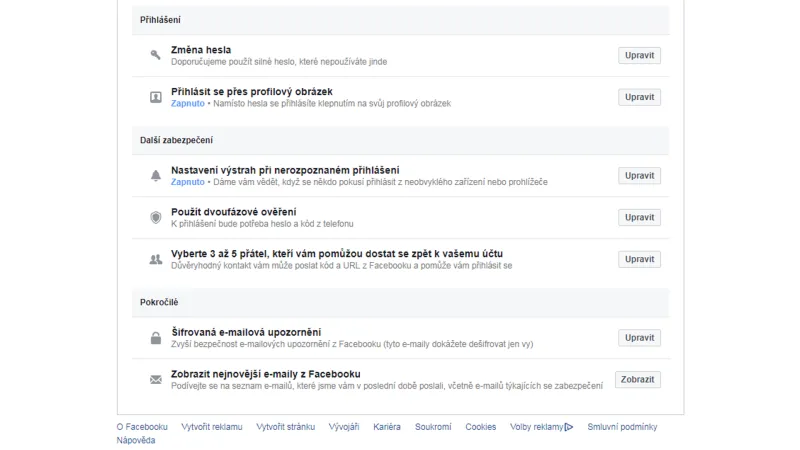Edit unrecognized login alert settings
The width and height of the screenshot is (800, 450).
coord(639,176)
